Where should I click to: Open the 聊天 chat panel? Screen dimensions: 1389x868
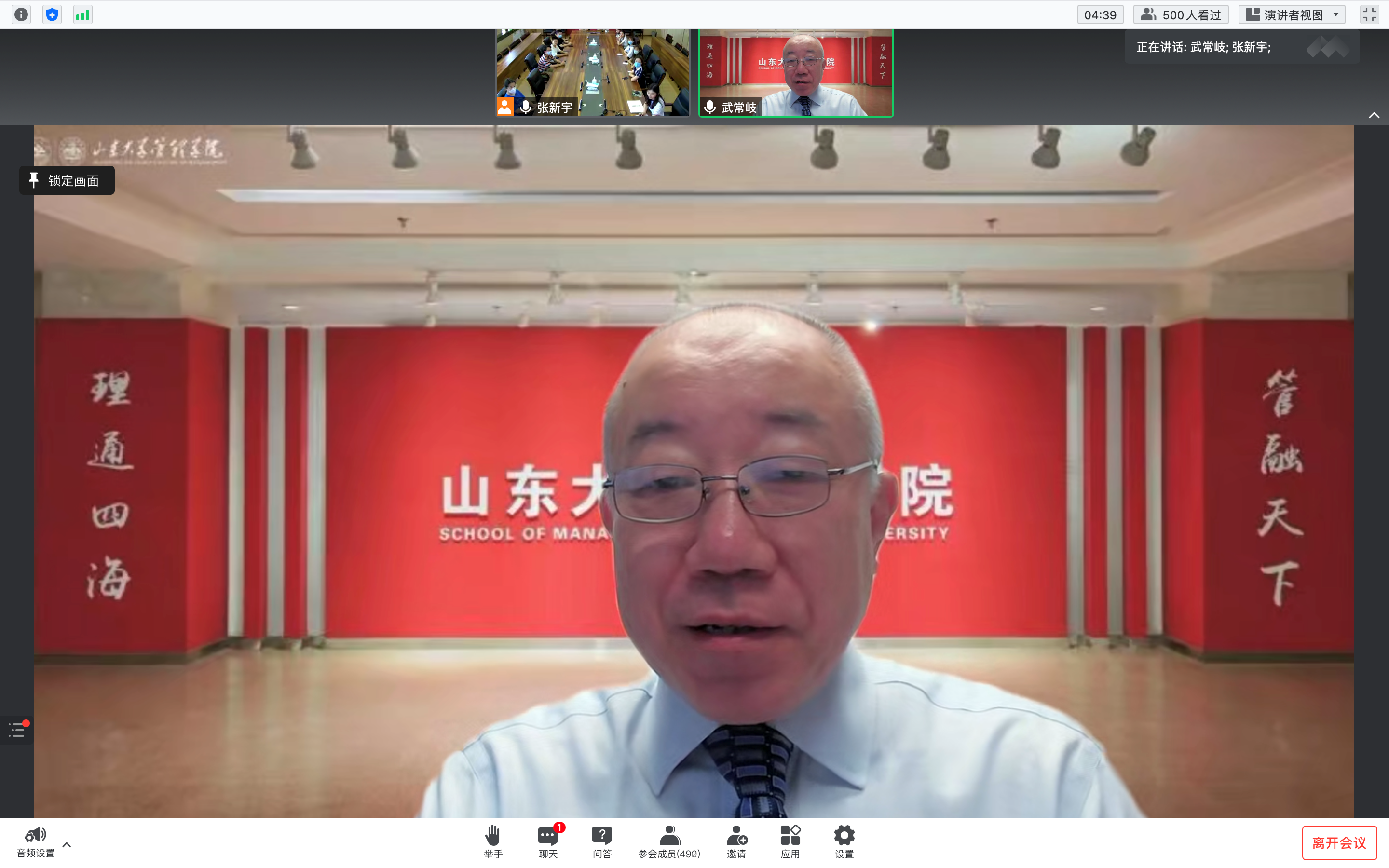coord(549,842)
